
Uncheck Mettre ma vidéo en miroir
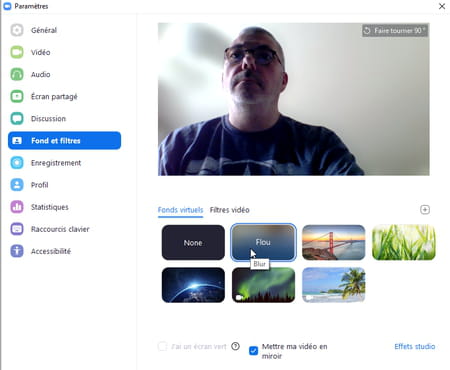coord(253,351)
